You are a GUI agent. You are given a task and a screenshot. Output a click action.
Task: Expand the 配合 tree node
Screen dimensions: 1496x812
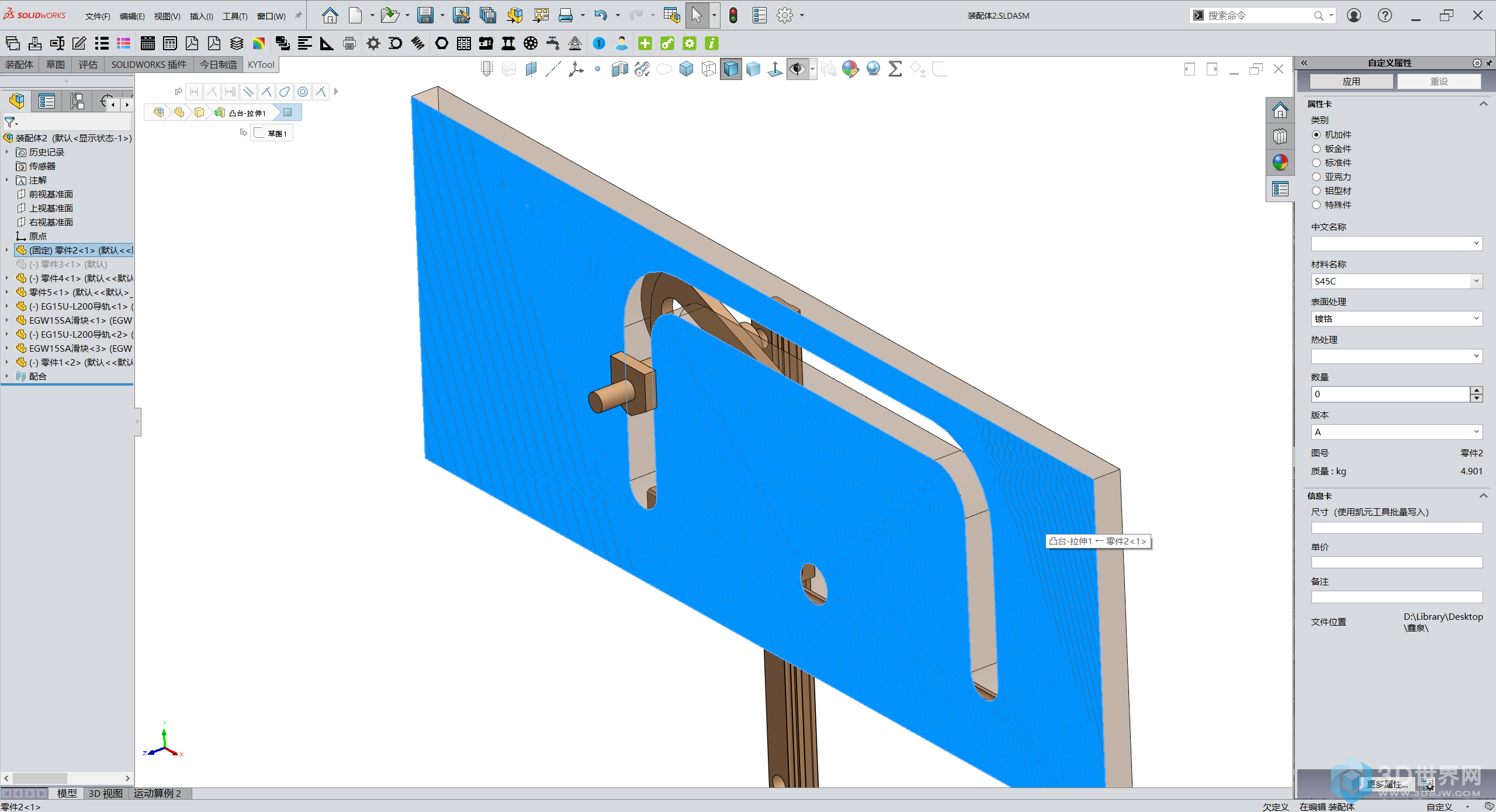(x=7, y=376)
